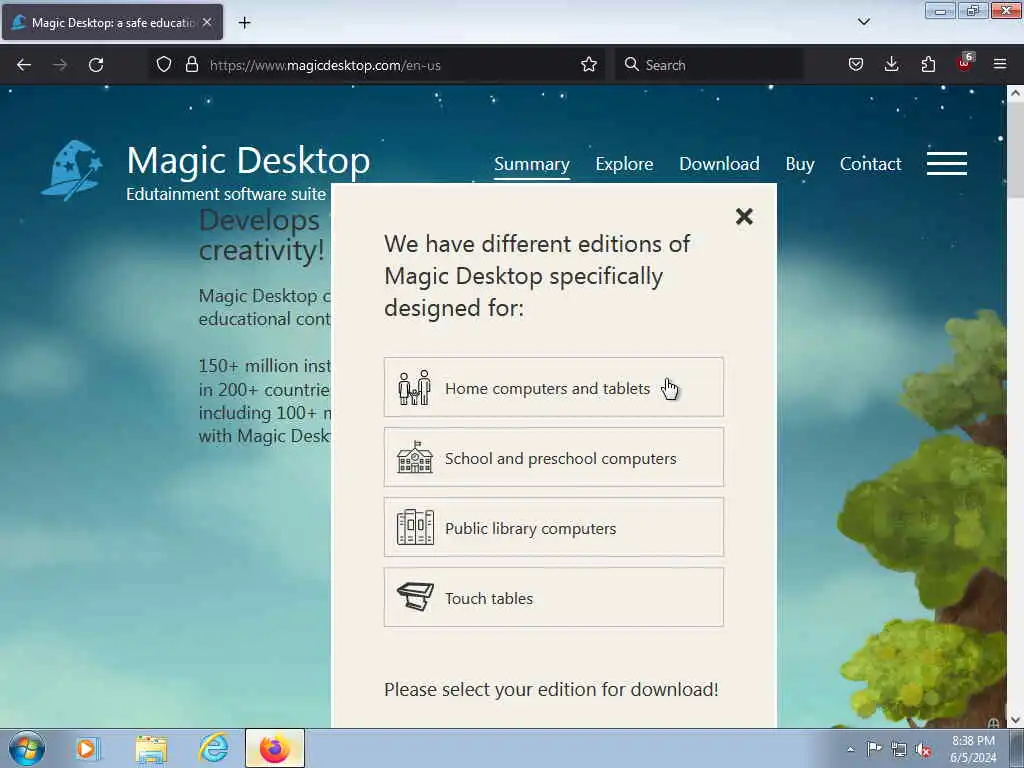Pick Public library computers edition
Screen dimensions: 1024x768
pyautogui.click(x=554, y=527)
